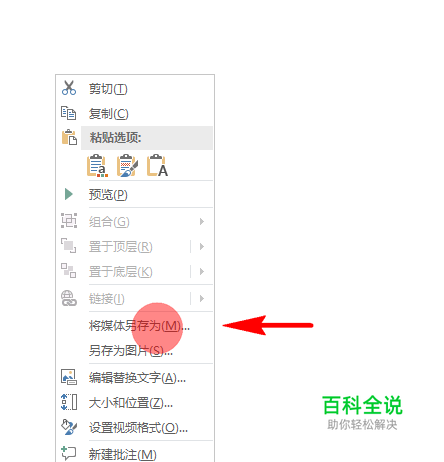
Task: Expand the 组合(G) submenu arrow
Action: click(x=202, y=221)
